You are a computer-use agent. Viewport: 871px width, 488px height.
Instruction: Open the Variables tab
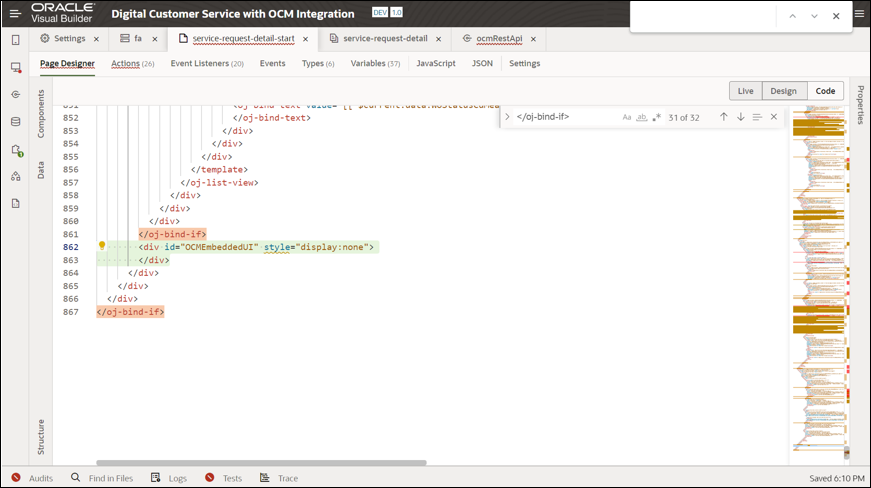[x=375, y=63]
